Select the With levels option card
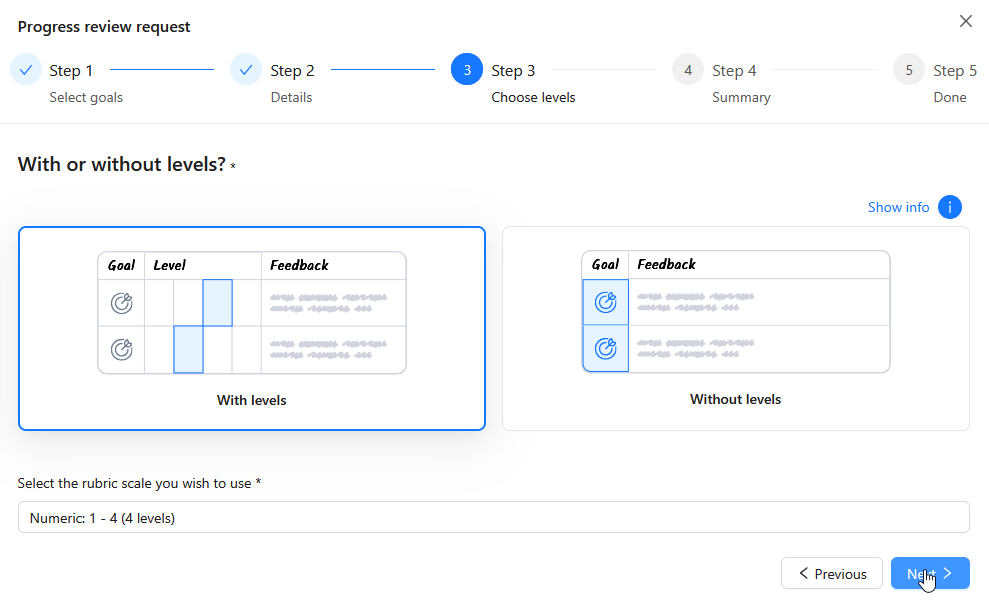Viewport: 989px width, 604px height. pos(252,328)
